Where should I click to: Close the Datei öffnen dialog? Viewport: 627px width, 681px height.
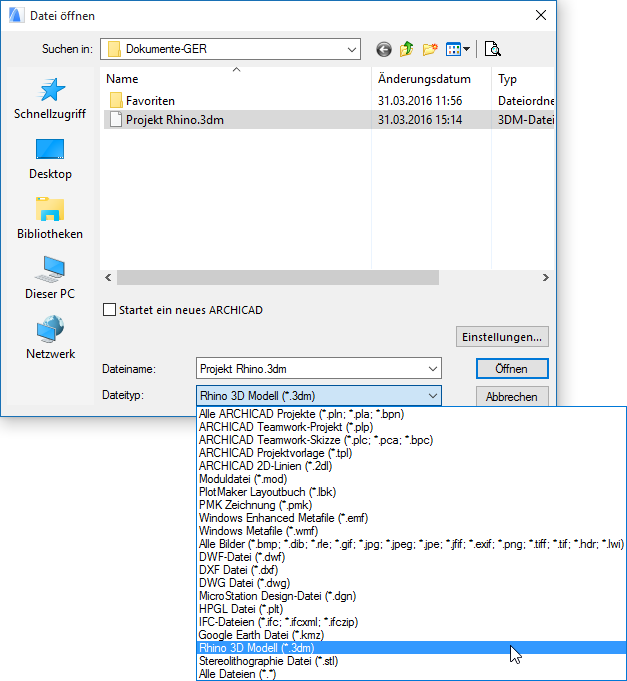click(541, 15)
